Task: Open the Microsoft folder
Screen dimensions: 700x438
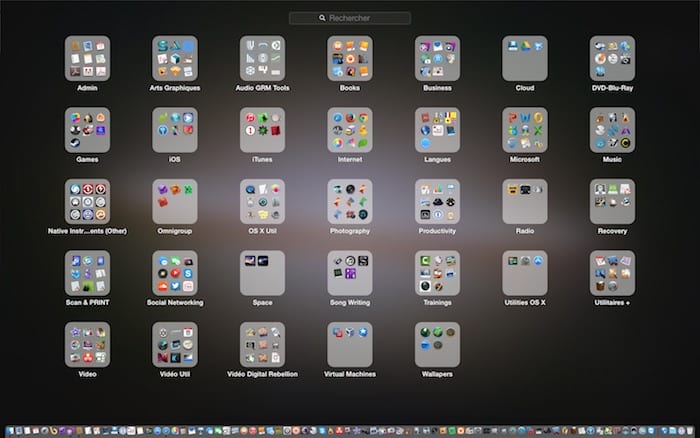Action: pos(525,130)
